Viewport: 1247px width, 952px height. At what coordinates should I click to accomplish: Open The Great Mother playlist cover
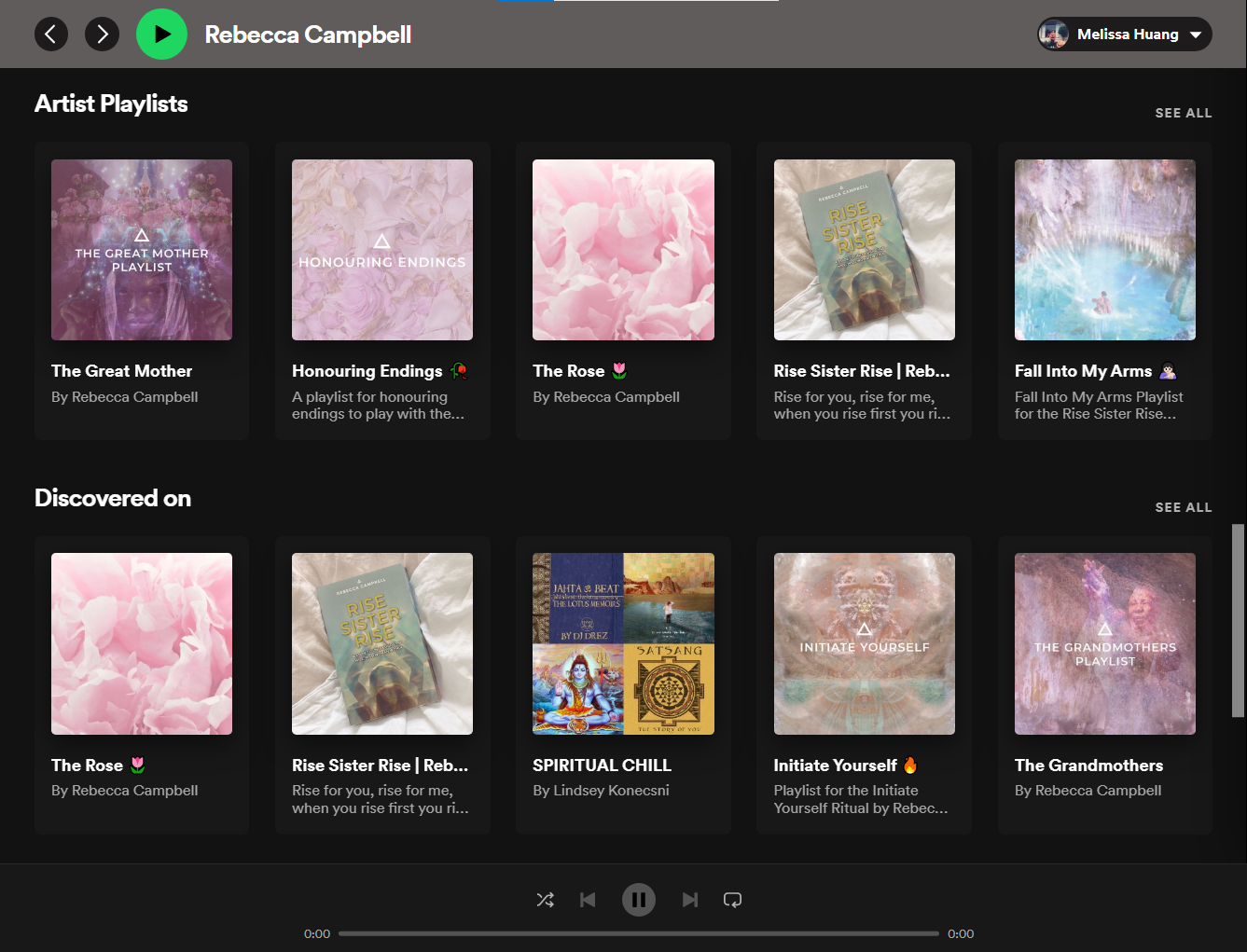click(142, 250)
